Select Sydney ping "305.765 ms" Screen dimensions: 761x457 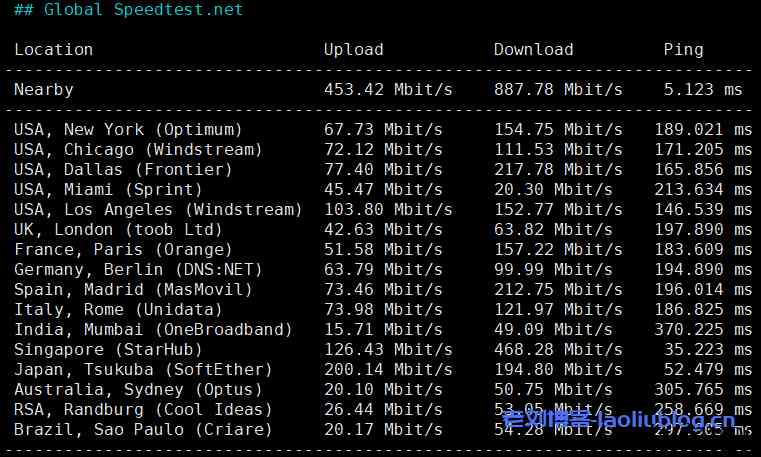click(x=703, y=390)
